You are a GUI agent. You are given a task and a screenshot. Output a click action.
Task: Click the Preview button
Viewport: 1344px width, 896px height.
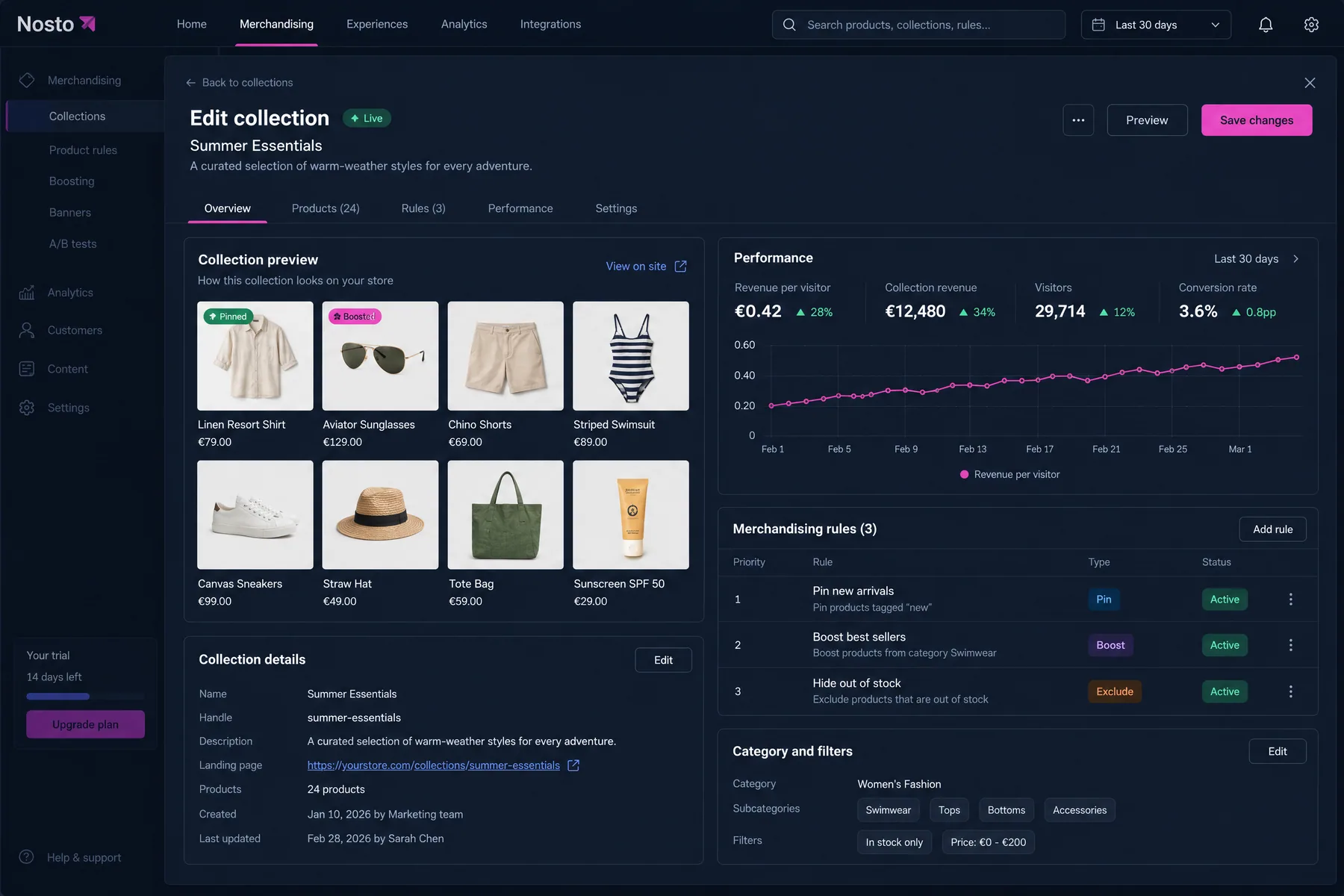[x=1147, y=120]
